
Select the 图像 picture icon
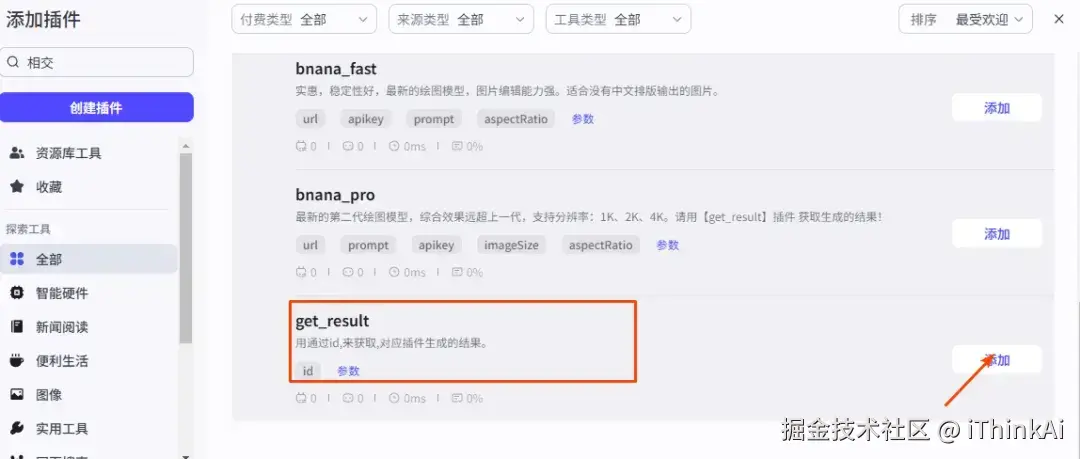(x=17, y=394)
